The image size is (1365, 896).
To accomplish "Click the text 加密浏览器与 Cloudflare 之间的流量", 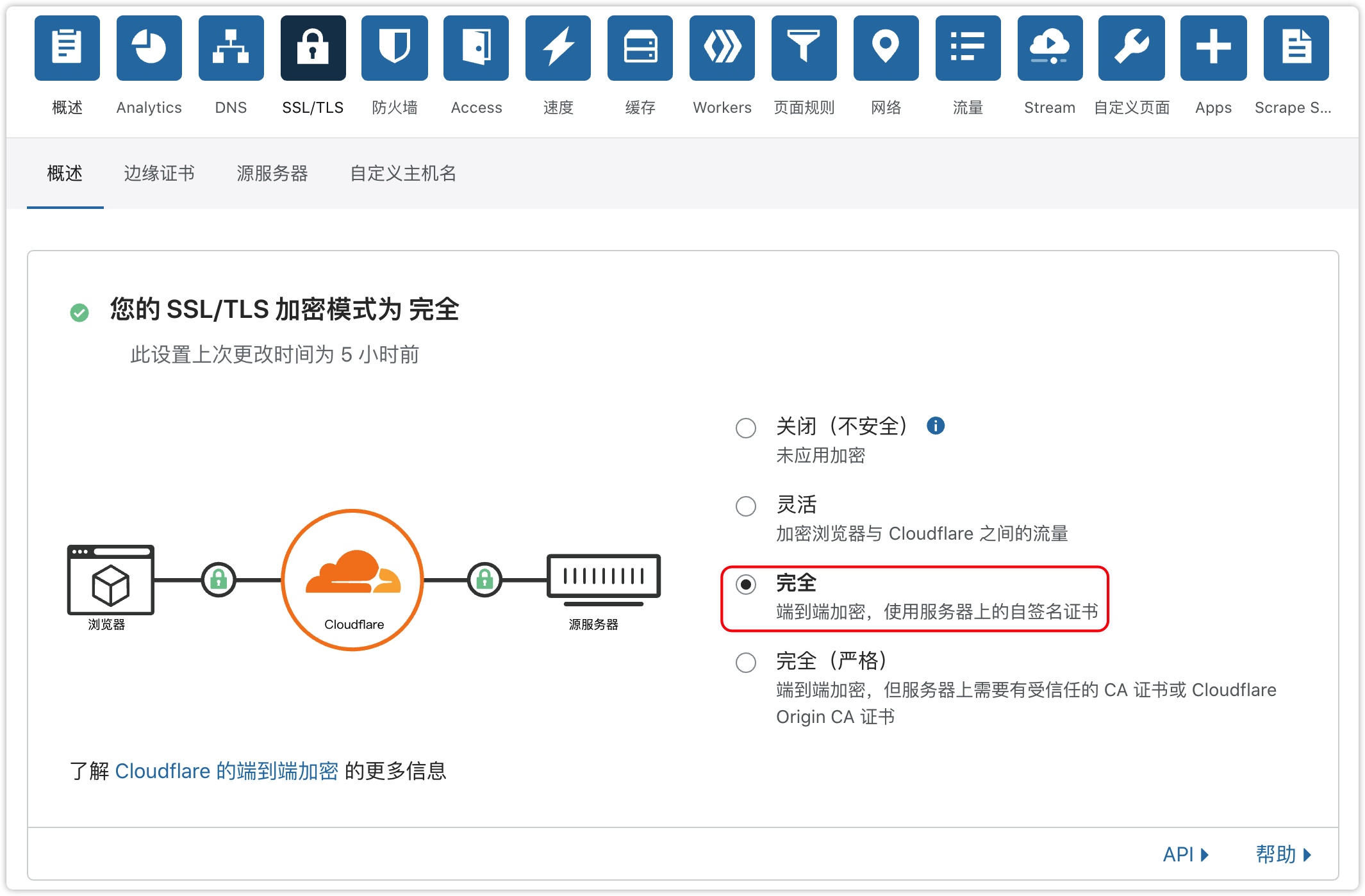I will coord(922,533).
